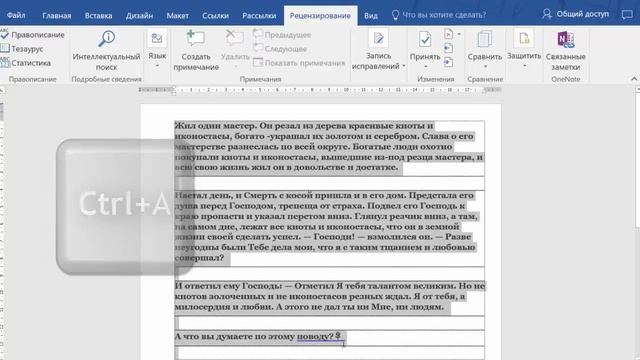This screenshot has height=360, width=640.
Task: Switch to the Главная tab
Action: click(57, 16)
